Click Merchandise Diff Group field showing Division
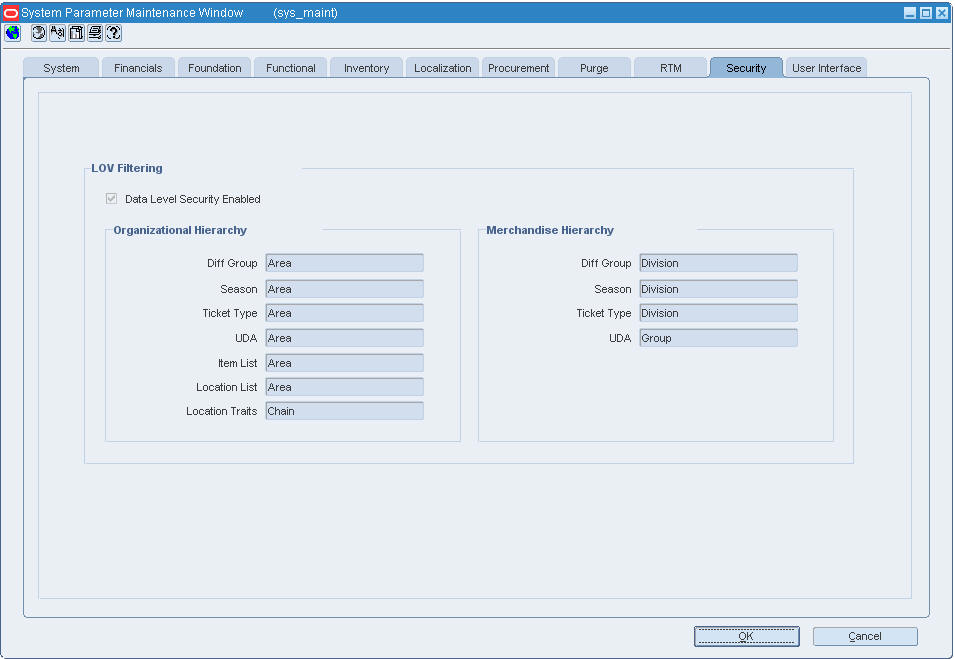Viewport: 955px width, 659px height. point(718,263)
